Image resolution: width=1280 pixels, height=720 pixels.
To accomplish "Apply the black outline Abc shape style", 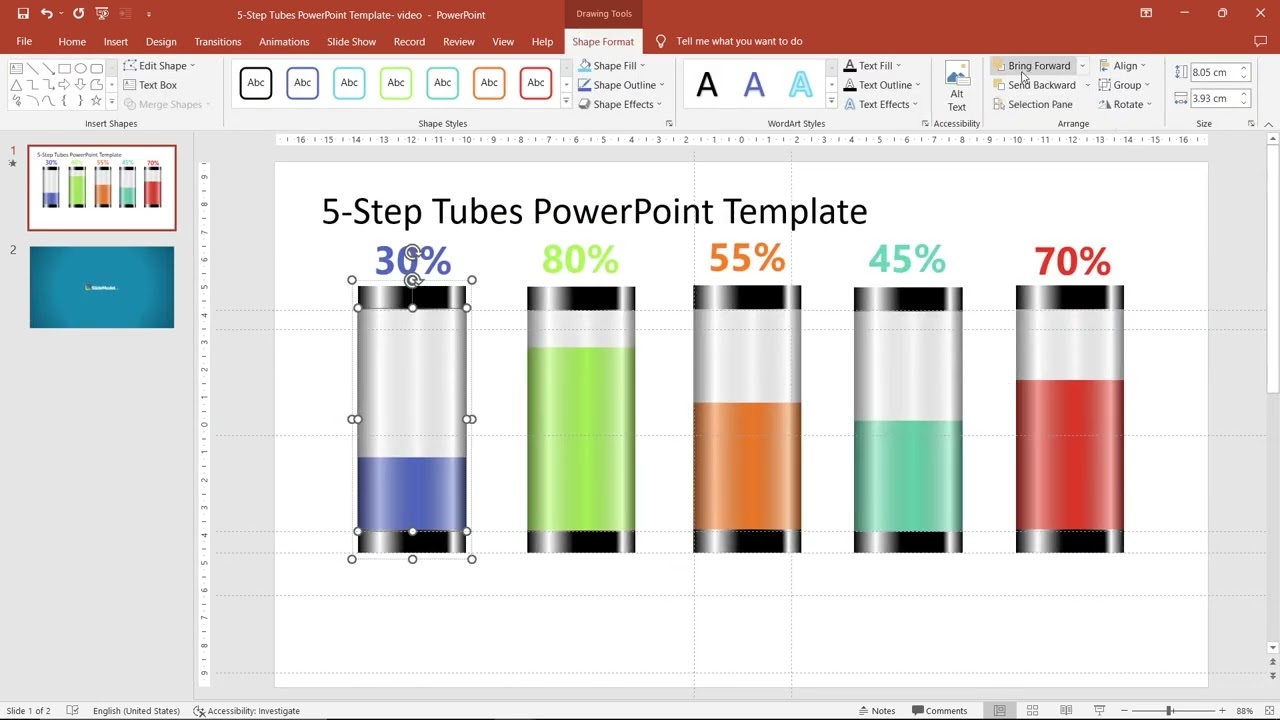I will pyautogui.click(x=256, y=83).
